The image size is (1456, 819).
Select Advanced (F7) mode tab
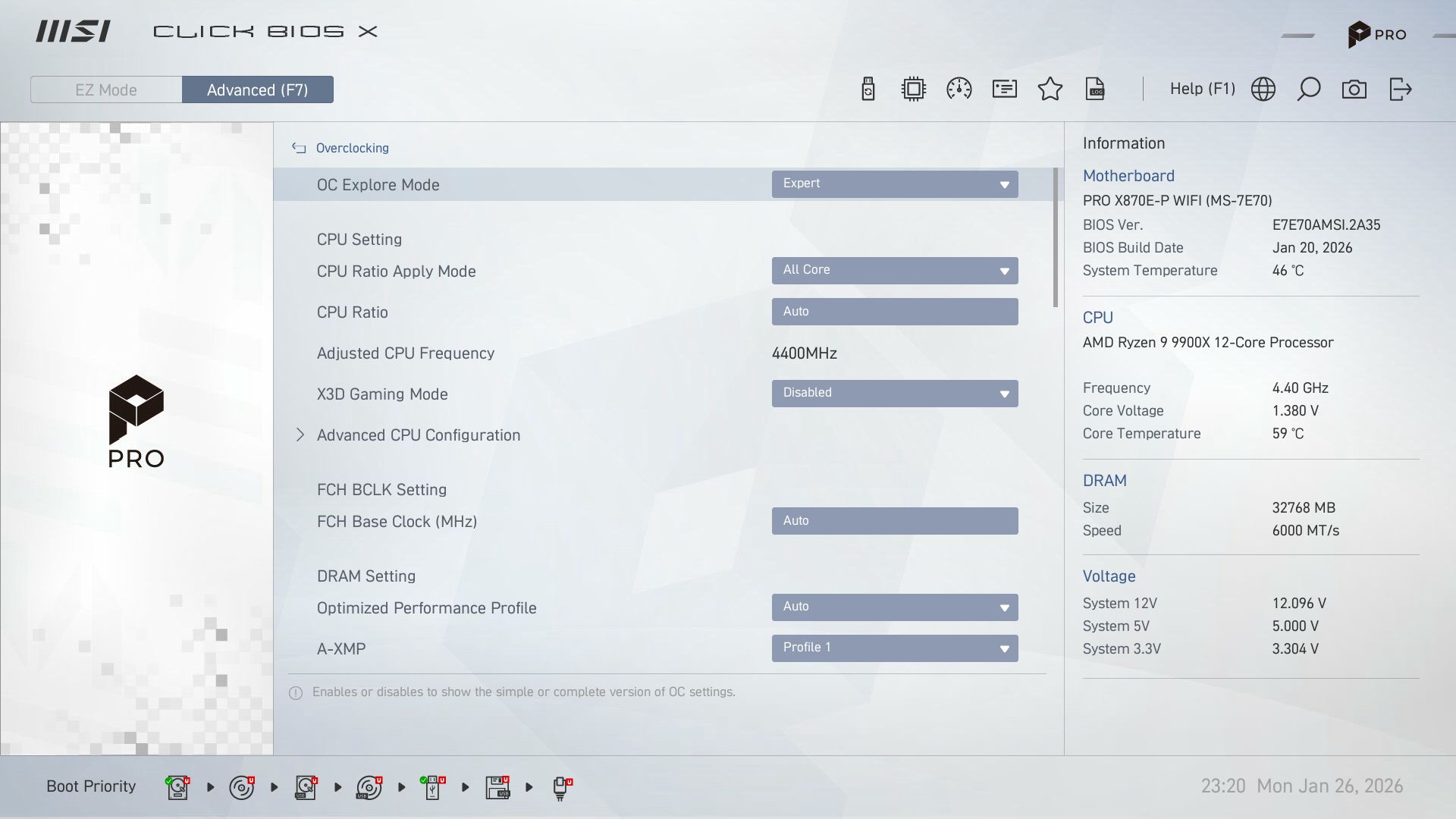[258, 89]
